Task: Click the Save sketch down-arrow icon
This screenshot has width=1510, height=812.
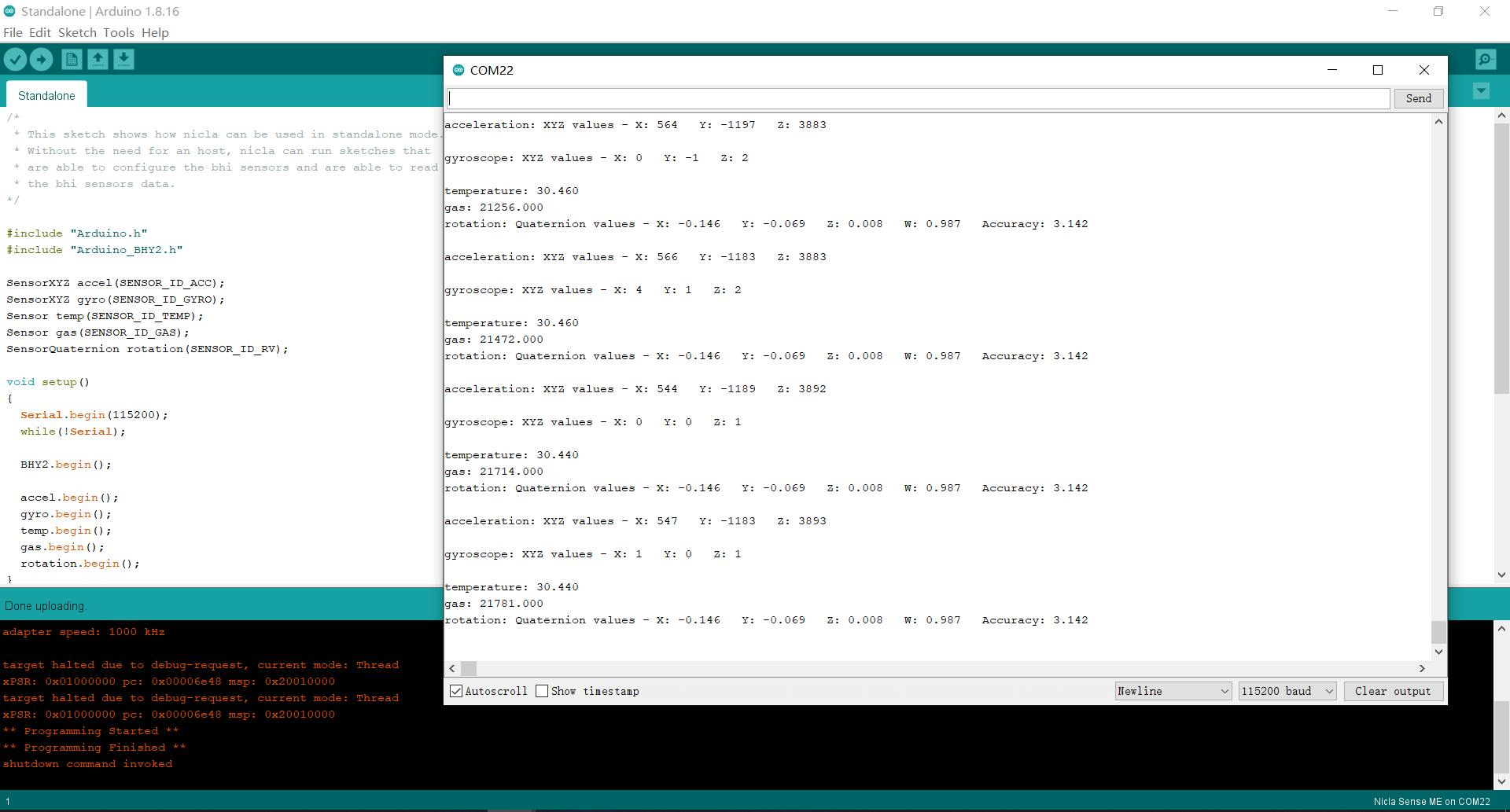Action: tap(123, 60)
